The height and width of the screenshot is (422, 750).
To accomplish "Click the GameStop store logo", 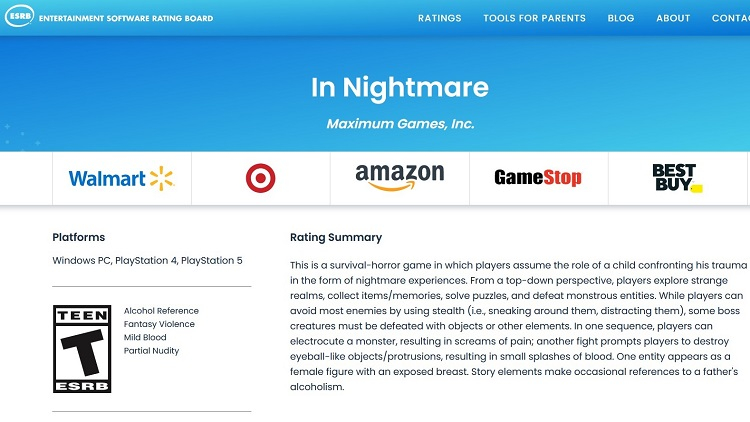I will [537, 178].
